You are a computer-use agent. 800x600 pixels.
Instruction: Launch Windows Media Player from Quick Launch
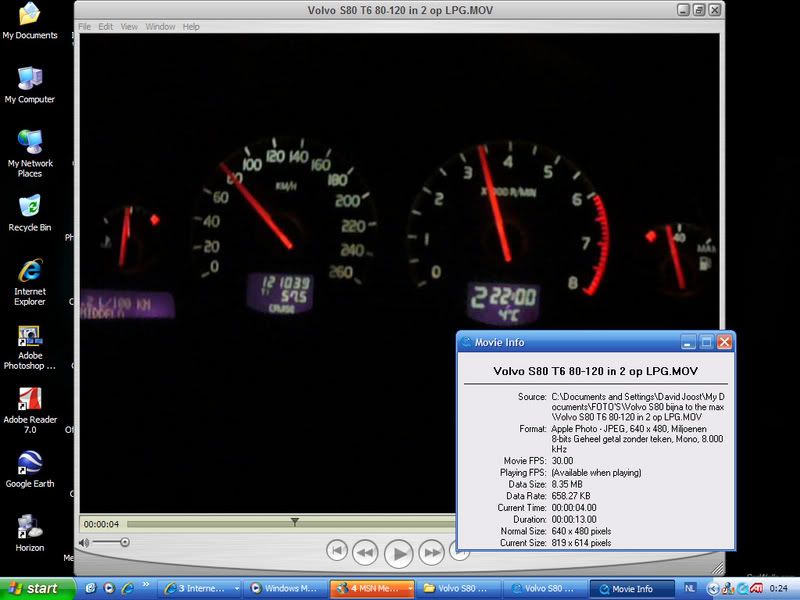click(109, 588)
